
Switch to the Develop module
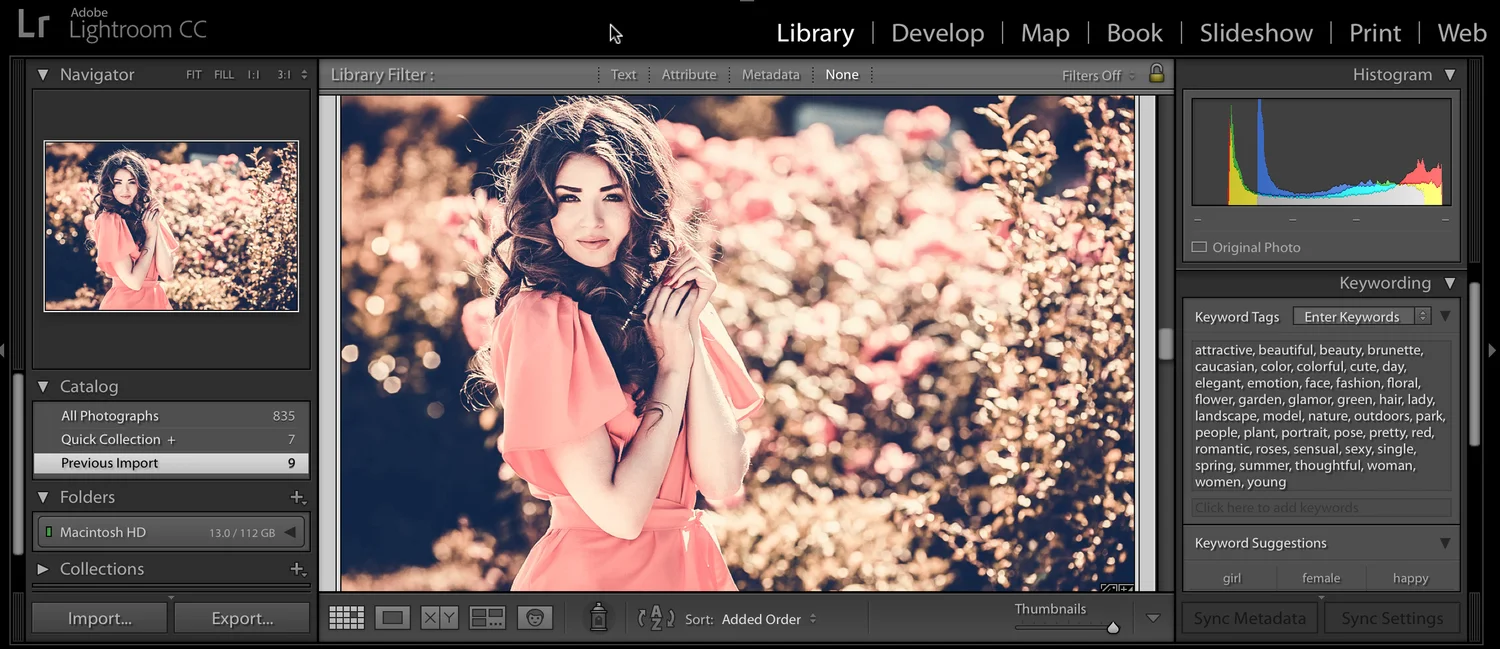936,32
